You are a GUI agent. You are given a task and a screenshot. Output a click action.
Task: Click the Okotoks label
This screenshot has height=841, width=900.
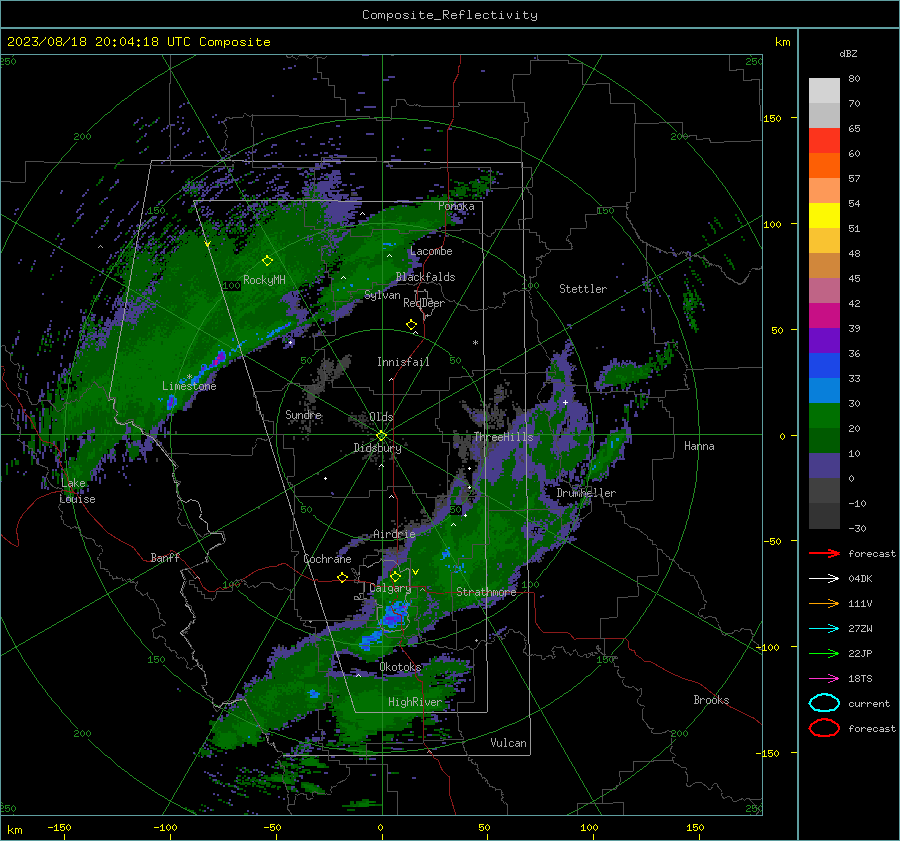pyautogui.click(x=400, y=667)
